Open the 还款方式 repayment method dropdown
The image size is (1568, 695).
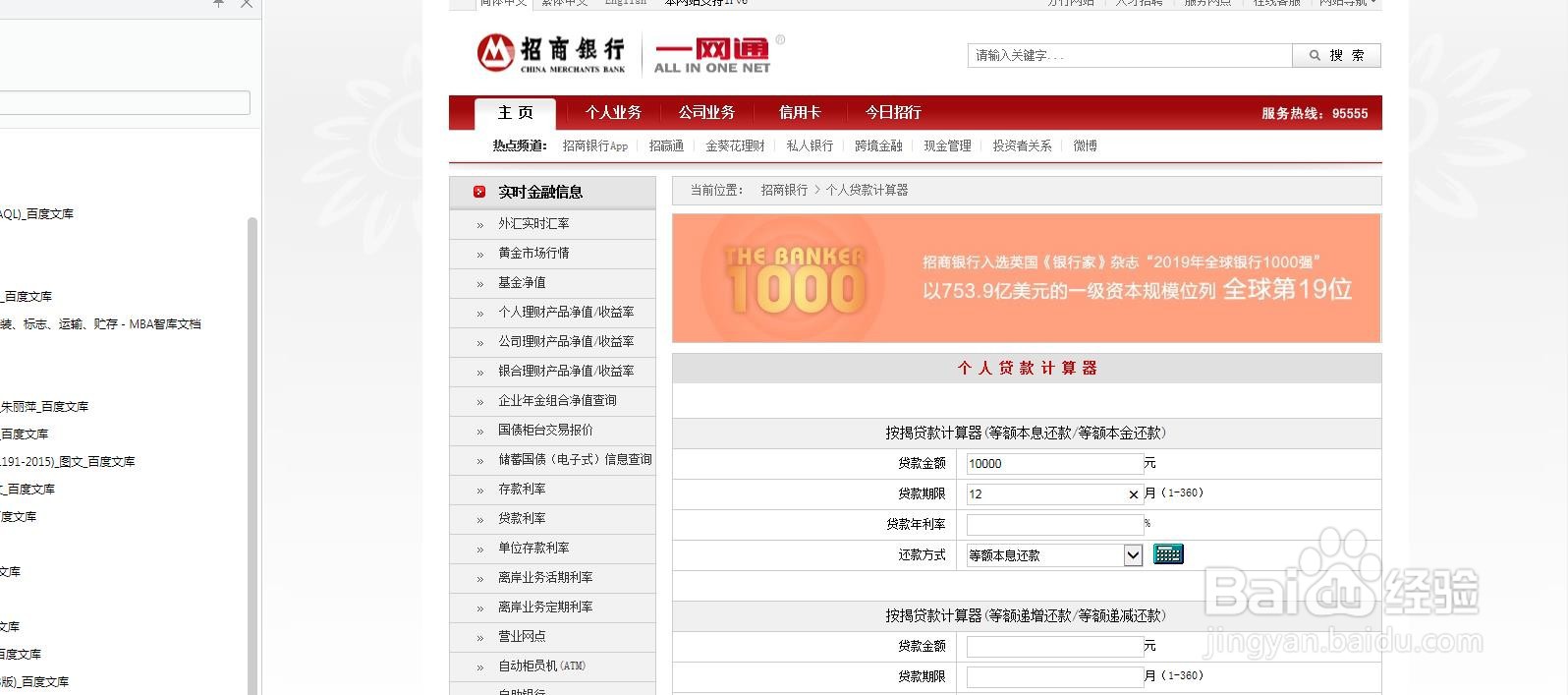coord(1133,555)
